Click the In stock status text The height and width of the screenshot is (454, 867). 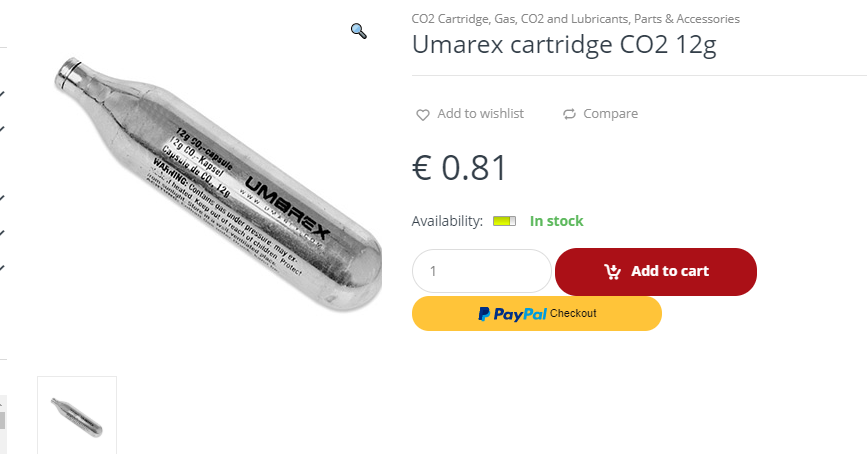pyautogui.click(x=556, y=221)
